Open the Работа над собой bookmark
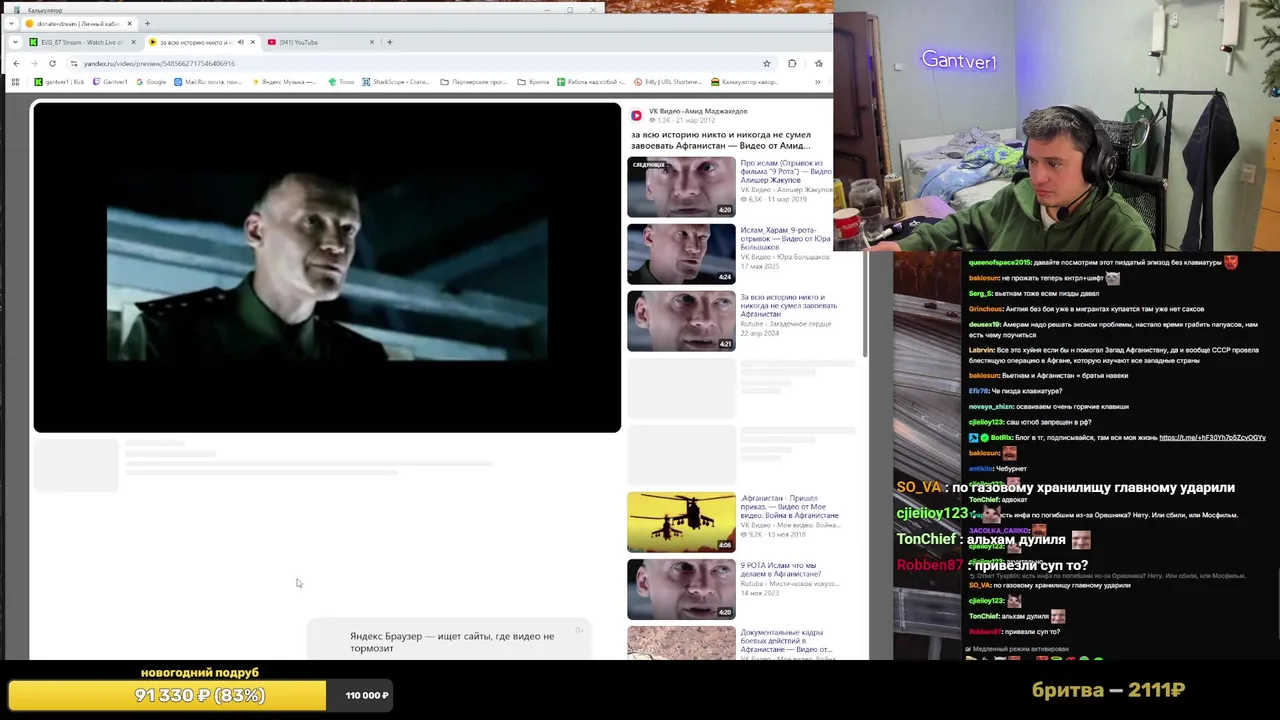Screen dimensions: 1280x720 pyautogui.click(x=591, y=82)
